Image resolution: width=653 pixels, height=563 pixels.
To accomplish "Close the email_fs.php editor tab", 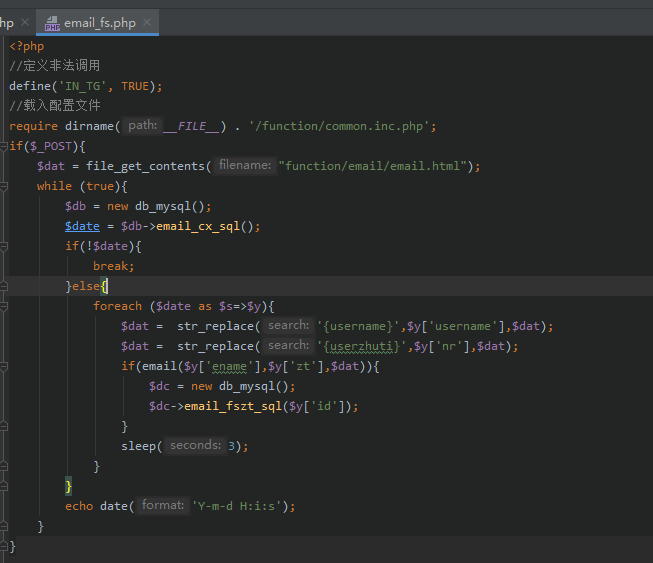I will click(x=147, y=22).
